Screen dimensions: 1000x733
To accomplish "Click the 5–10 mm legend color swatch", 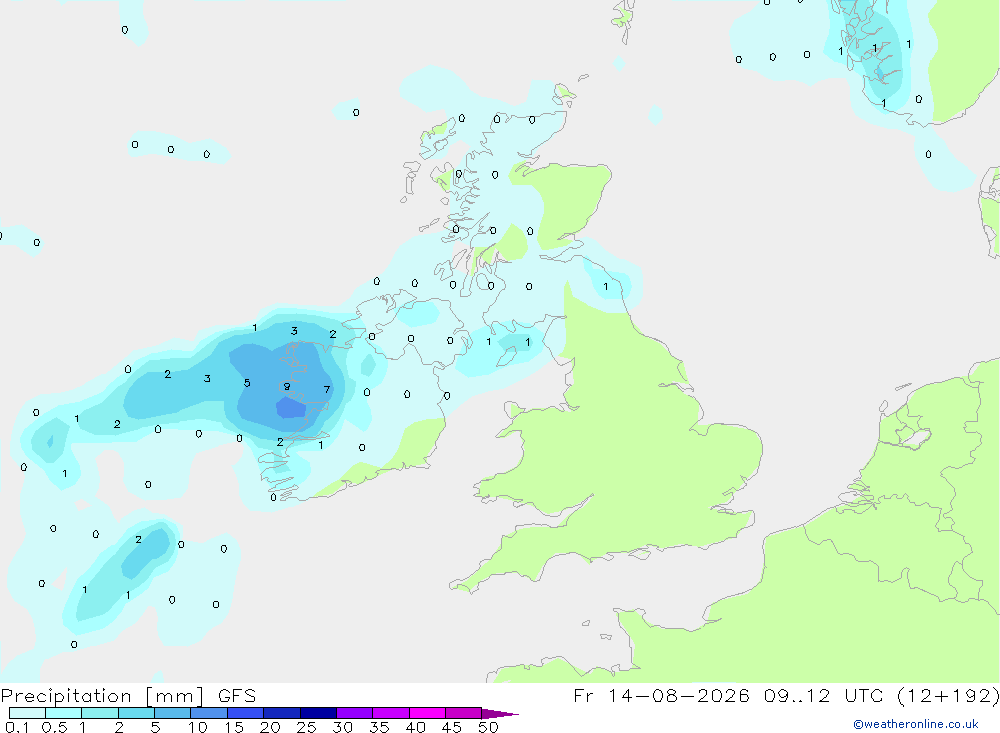I will (173, 713).
